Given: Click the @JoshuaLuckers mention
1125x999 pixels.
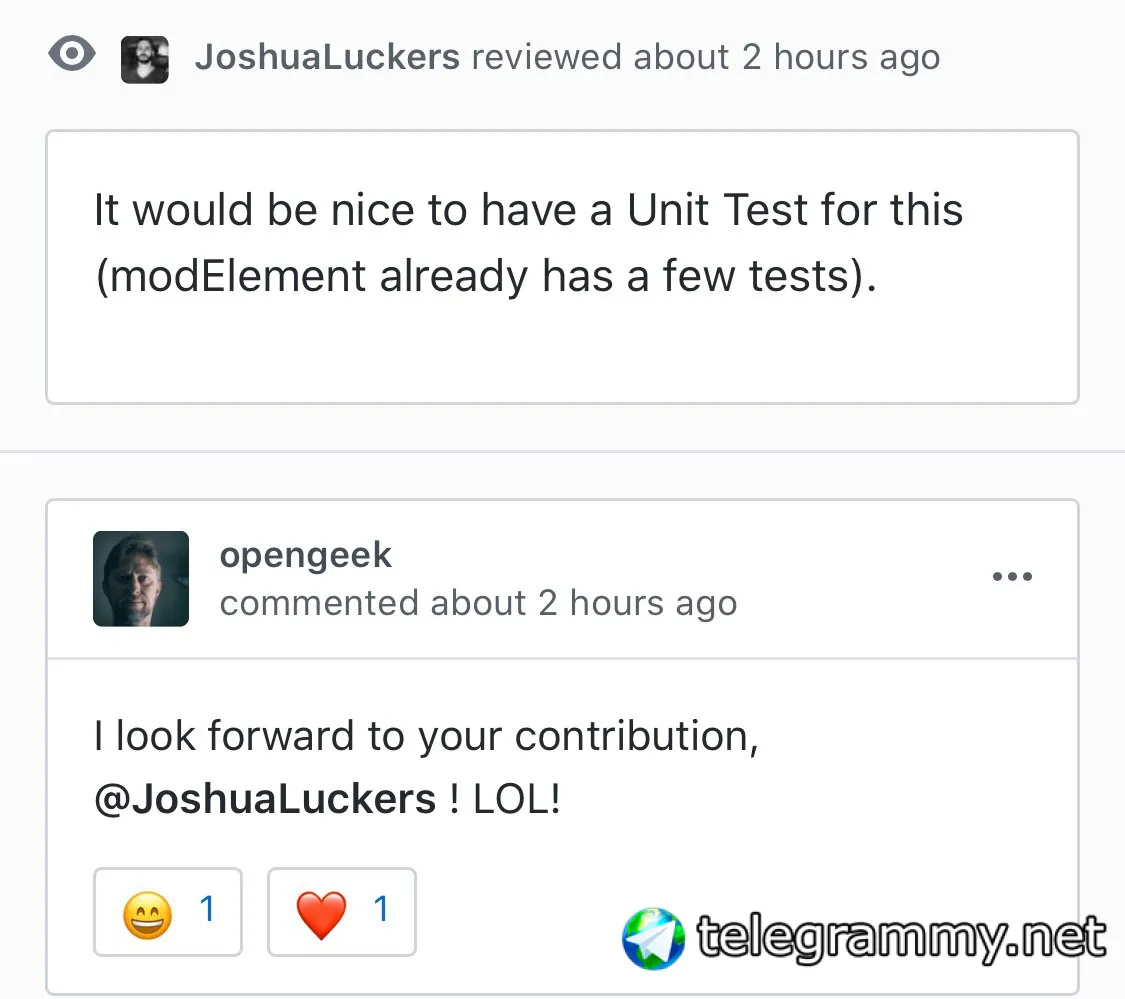Looking at the screenshot, I should coord(265,799).
